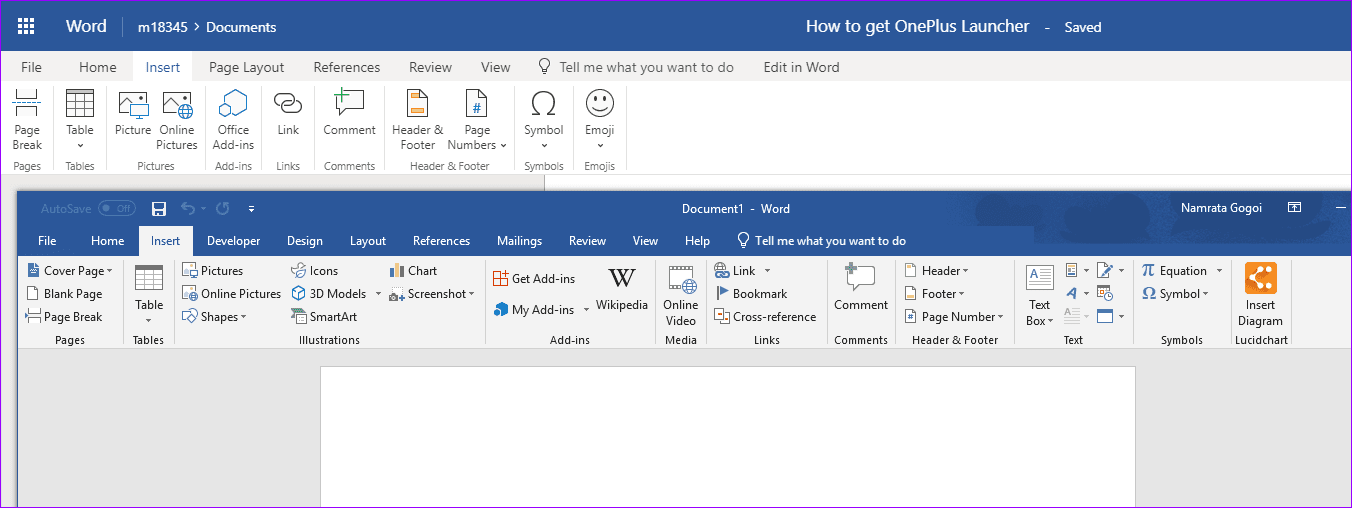Viewport: 1352px width, 508px height.
Task: Open Documents breadcrumb in Word Online header
Action: (x=241, y=27)
